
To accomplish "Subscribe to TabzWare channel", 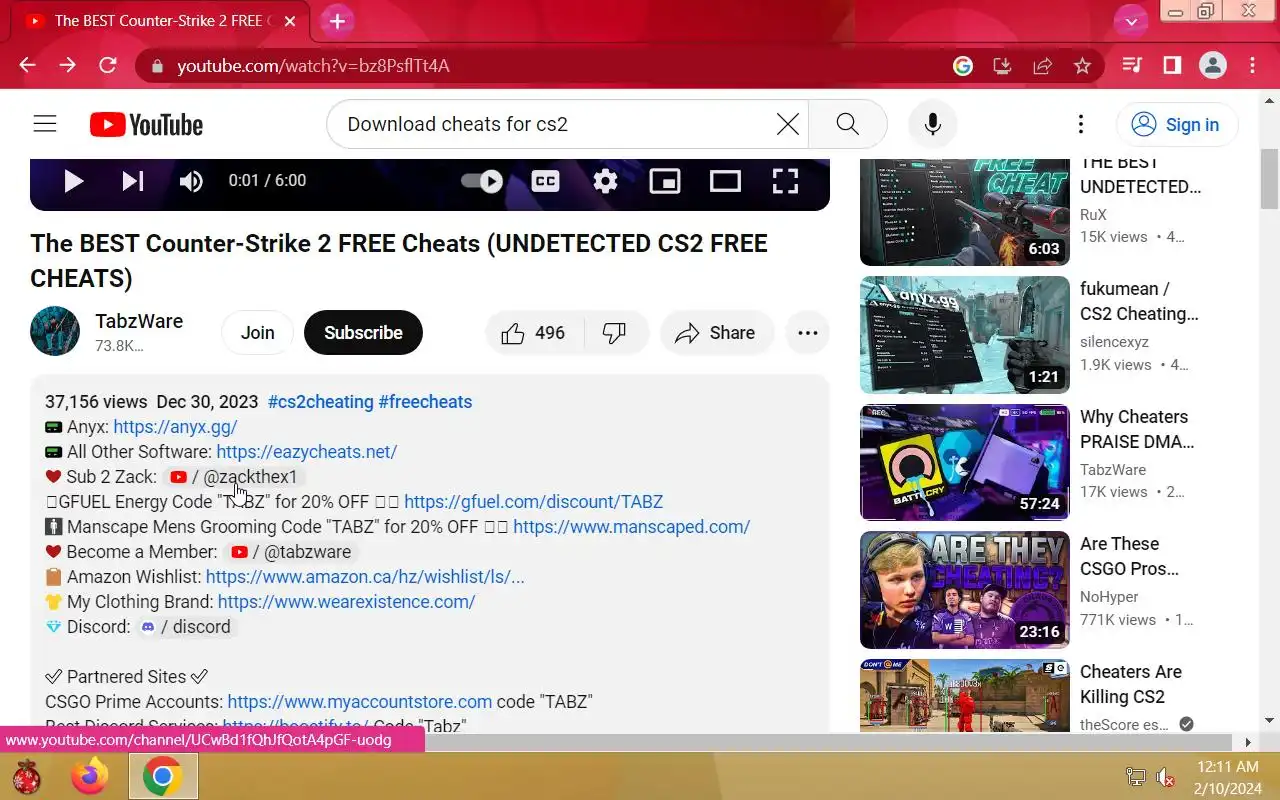I will coord(363,333).
